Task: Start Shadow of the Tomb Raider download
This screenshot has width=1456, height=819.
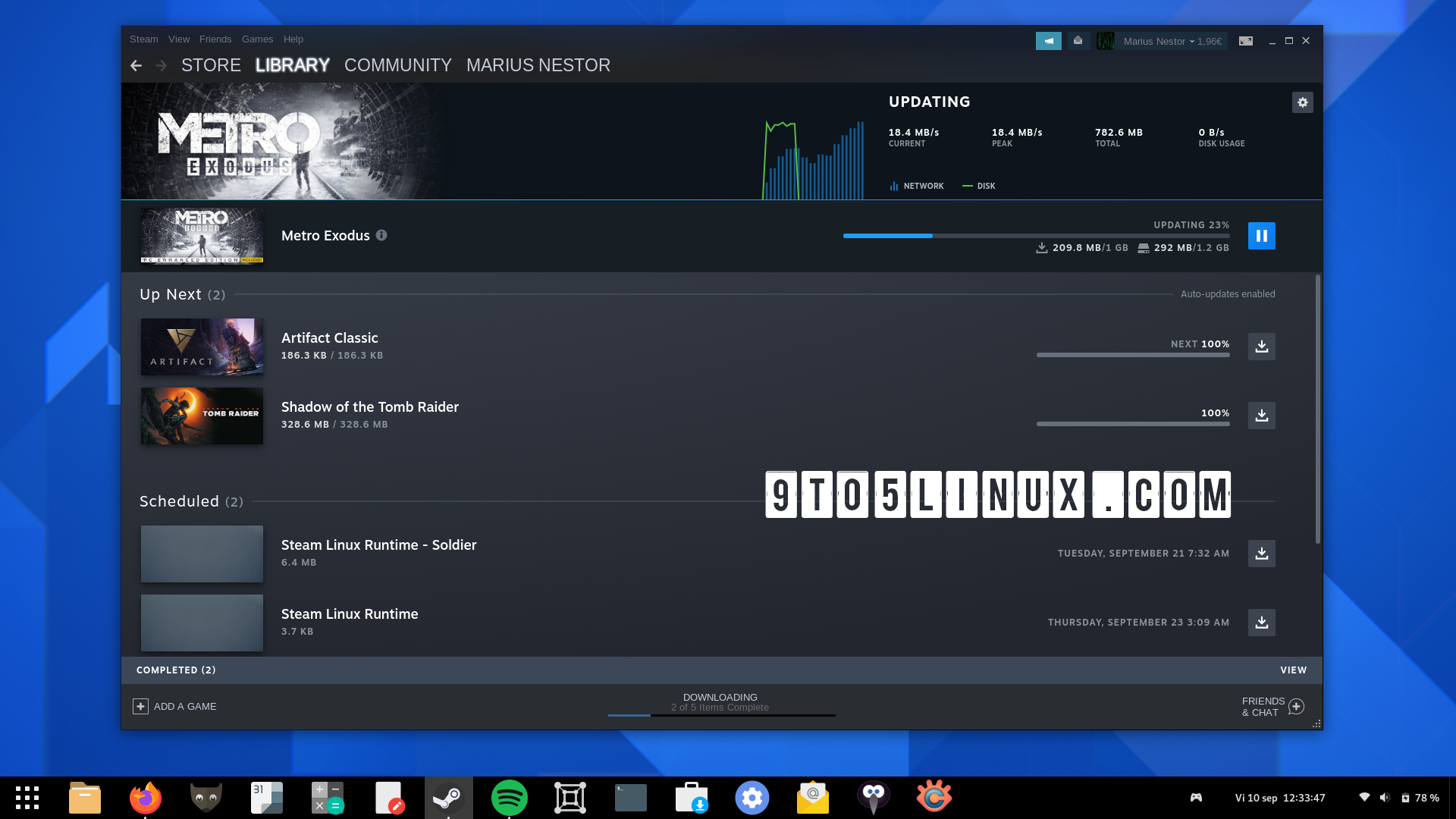Action: coord(1261,416)
